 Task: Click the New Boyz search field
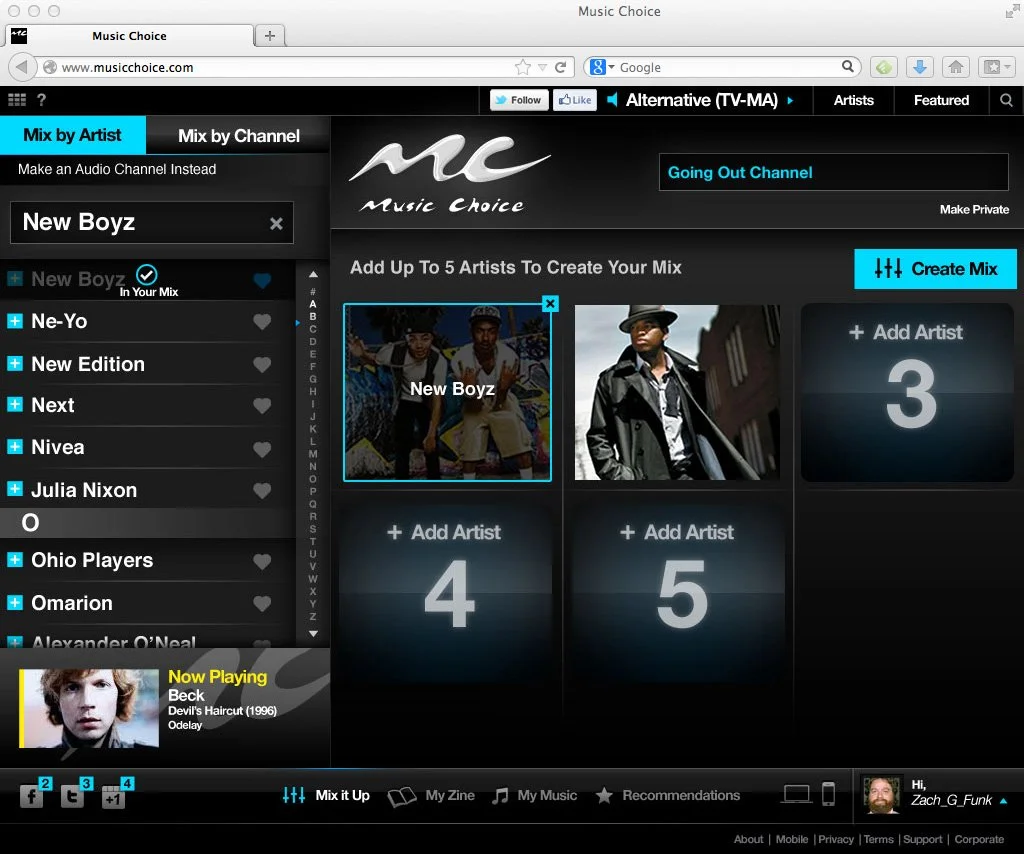click(x=152, y=223)
